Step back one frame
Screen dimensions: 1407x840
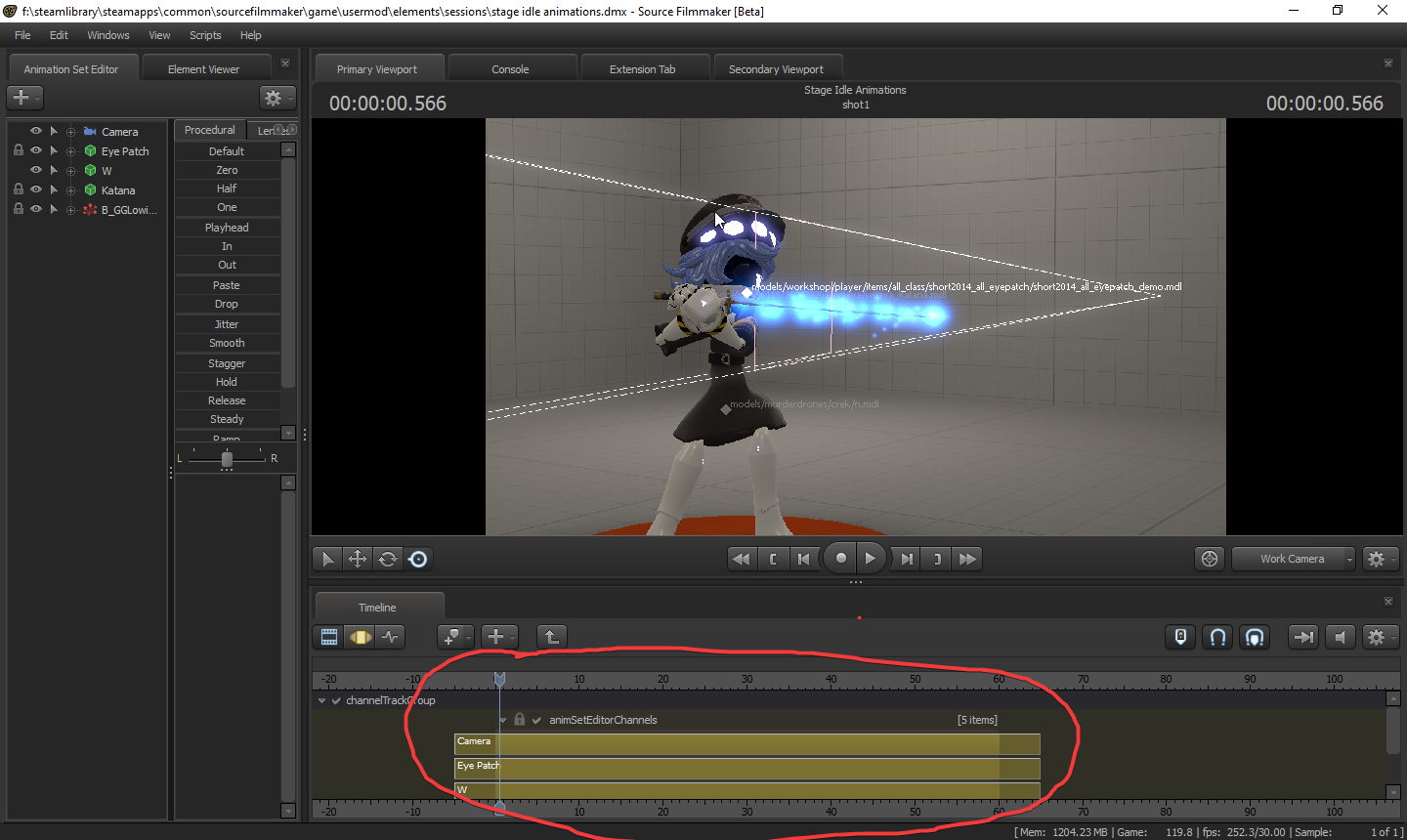coord(804,559)
